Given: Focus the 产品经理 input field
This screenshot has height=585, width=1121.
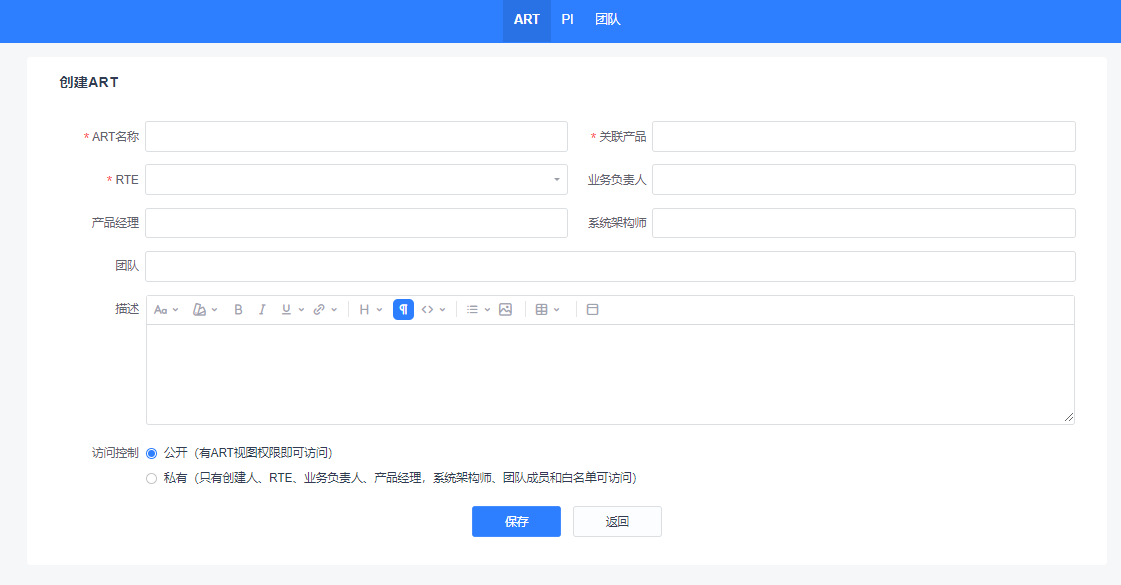Looking at the screenshot, I should coord(356,223).
